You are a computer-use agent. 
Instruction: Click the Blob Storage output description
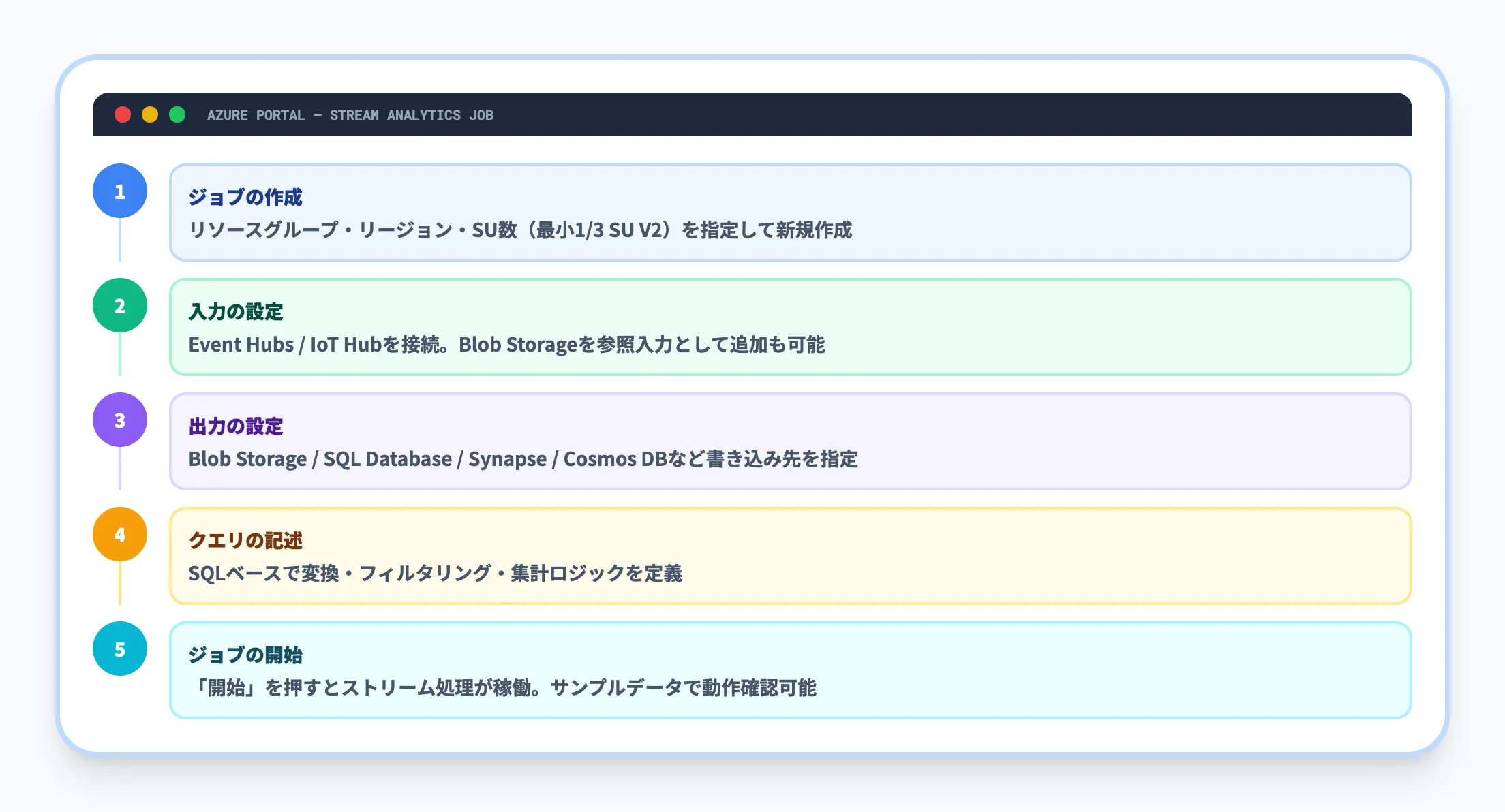point(524,460)
